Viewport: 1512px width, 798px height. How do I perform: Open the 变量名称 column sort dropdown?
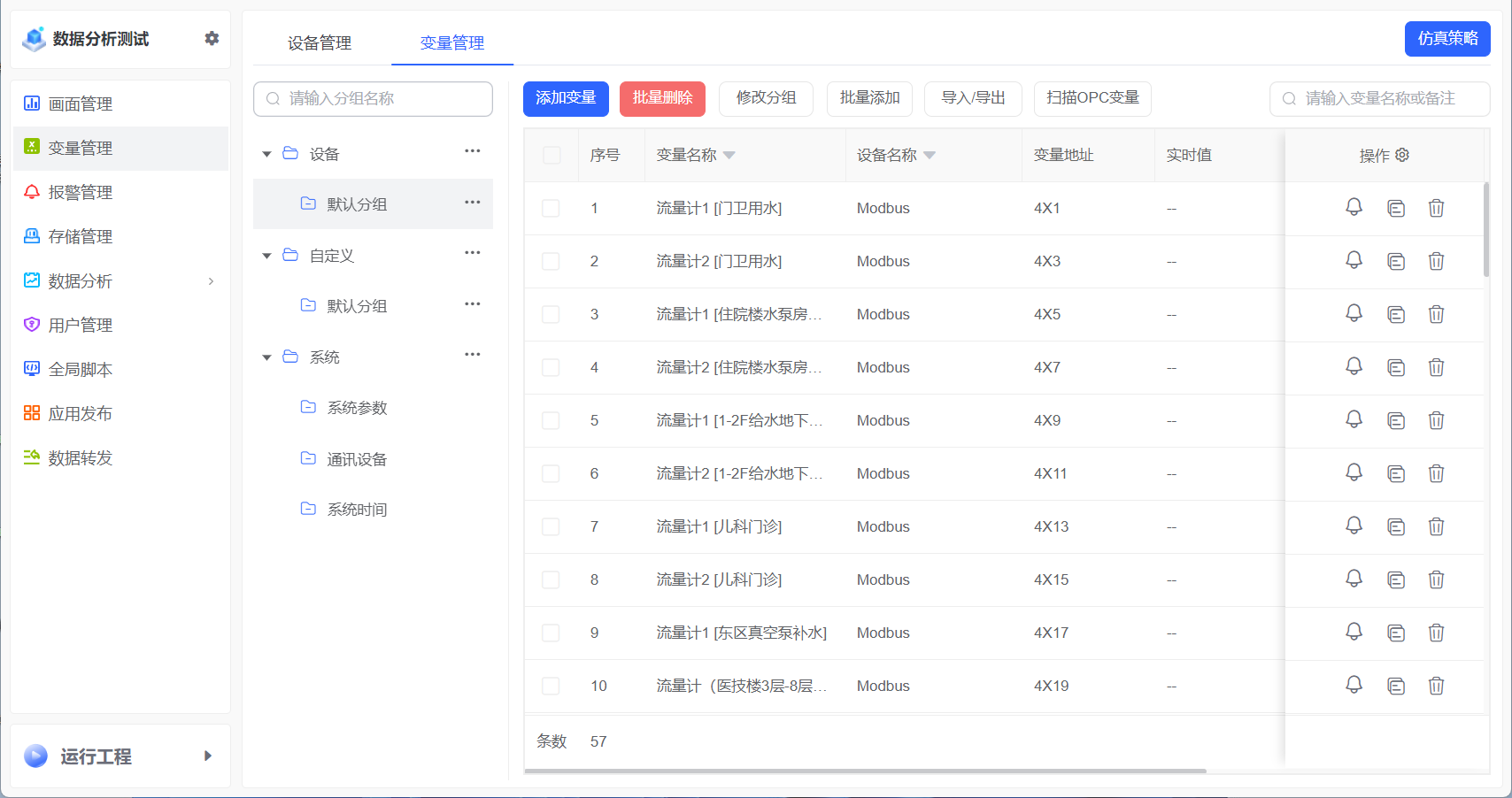tap(729, 154)
